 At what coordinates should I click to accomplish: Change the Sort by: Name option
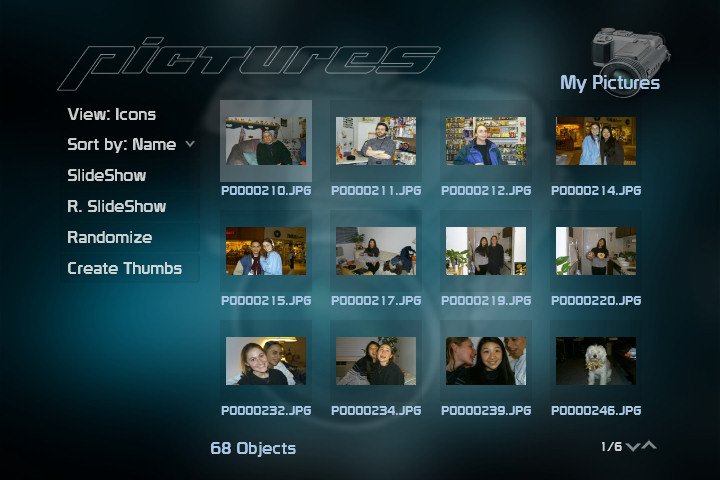(x=122, y=144)
